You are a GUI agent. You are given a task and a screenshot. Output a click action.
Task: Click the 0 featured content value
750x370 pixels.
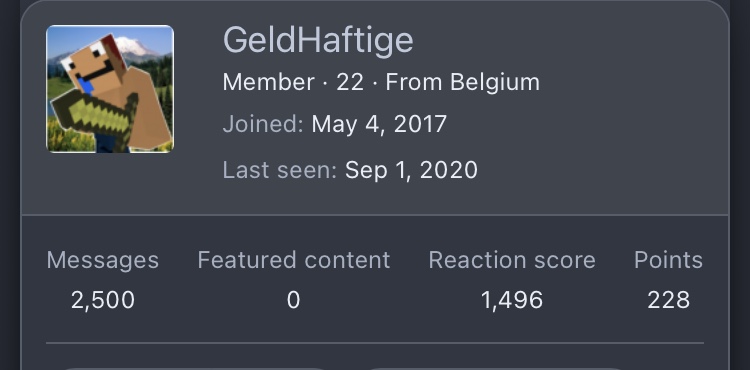[x=294, y=300]
